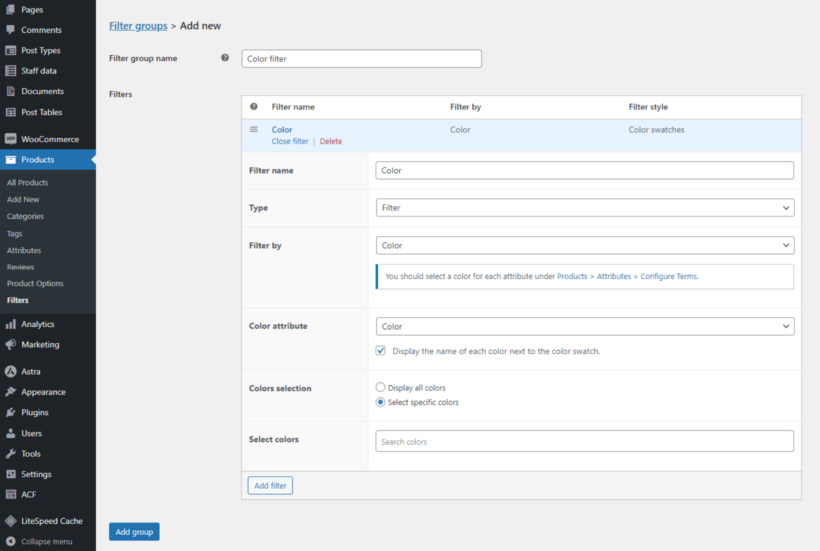
Task: Select Display all colors radio button
Action: 380,387
